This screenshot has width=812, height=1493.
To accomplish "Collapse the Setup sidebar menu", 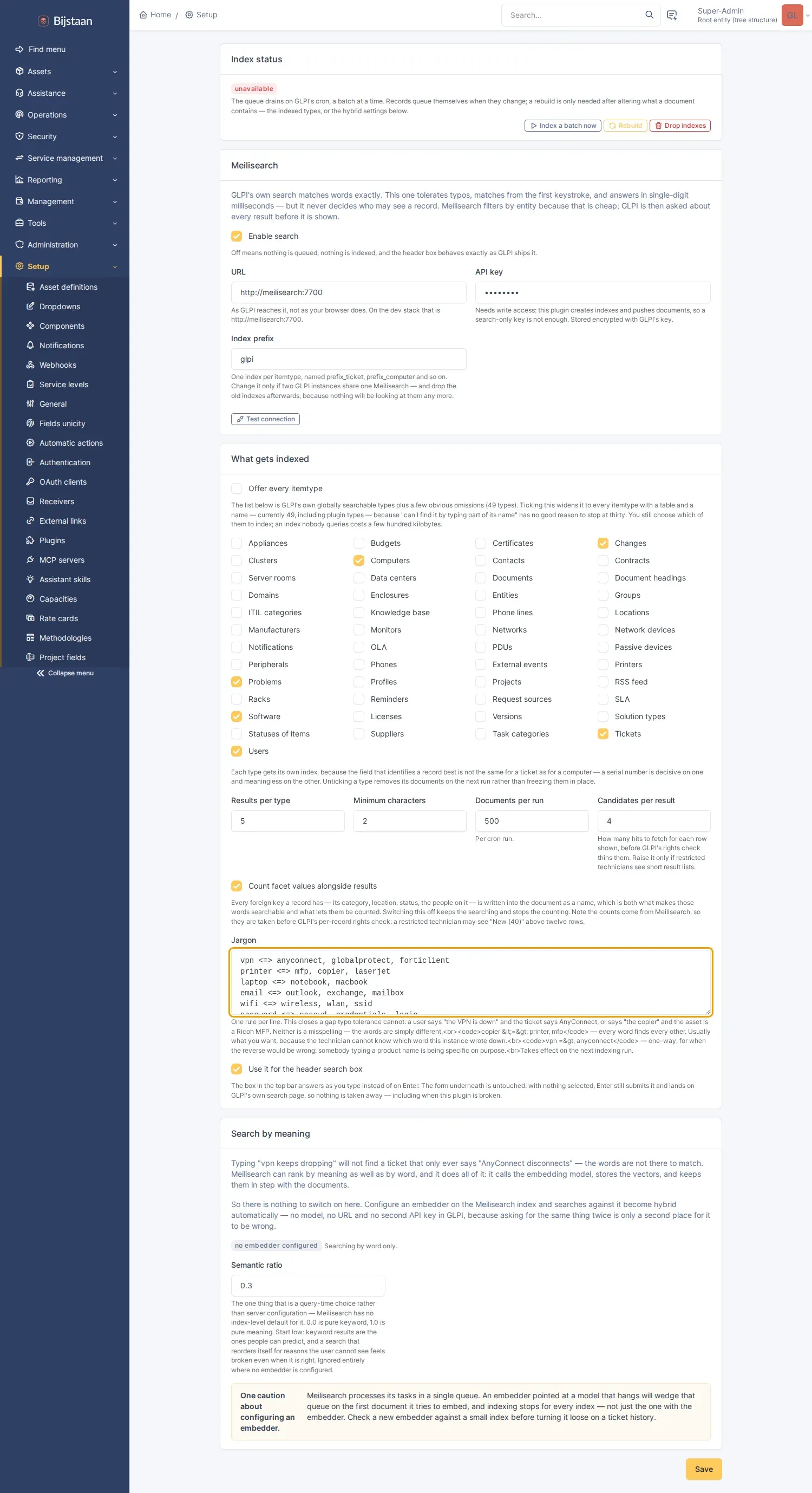I will click(65, 266).
